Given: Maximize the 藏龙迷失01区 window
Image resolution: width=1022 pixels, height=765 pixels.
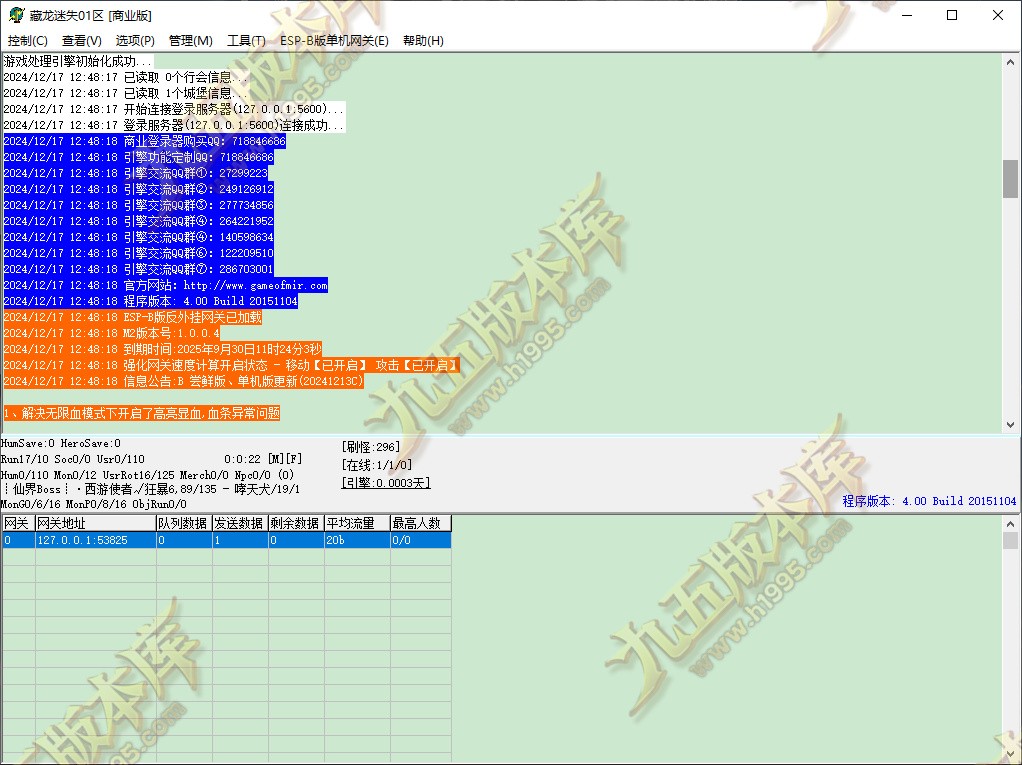Looking at the screenshot, I should (952, 15).
